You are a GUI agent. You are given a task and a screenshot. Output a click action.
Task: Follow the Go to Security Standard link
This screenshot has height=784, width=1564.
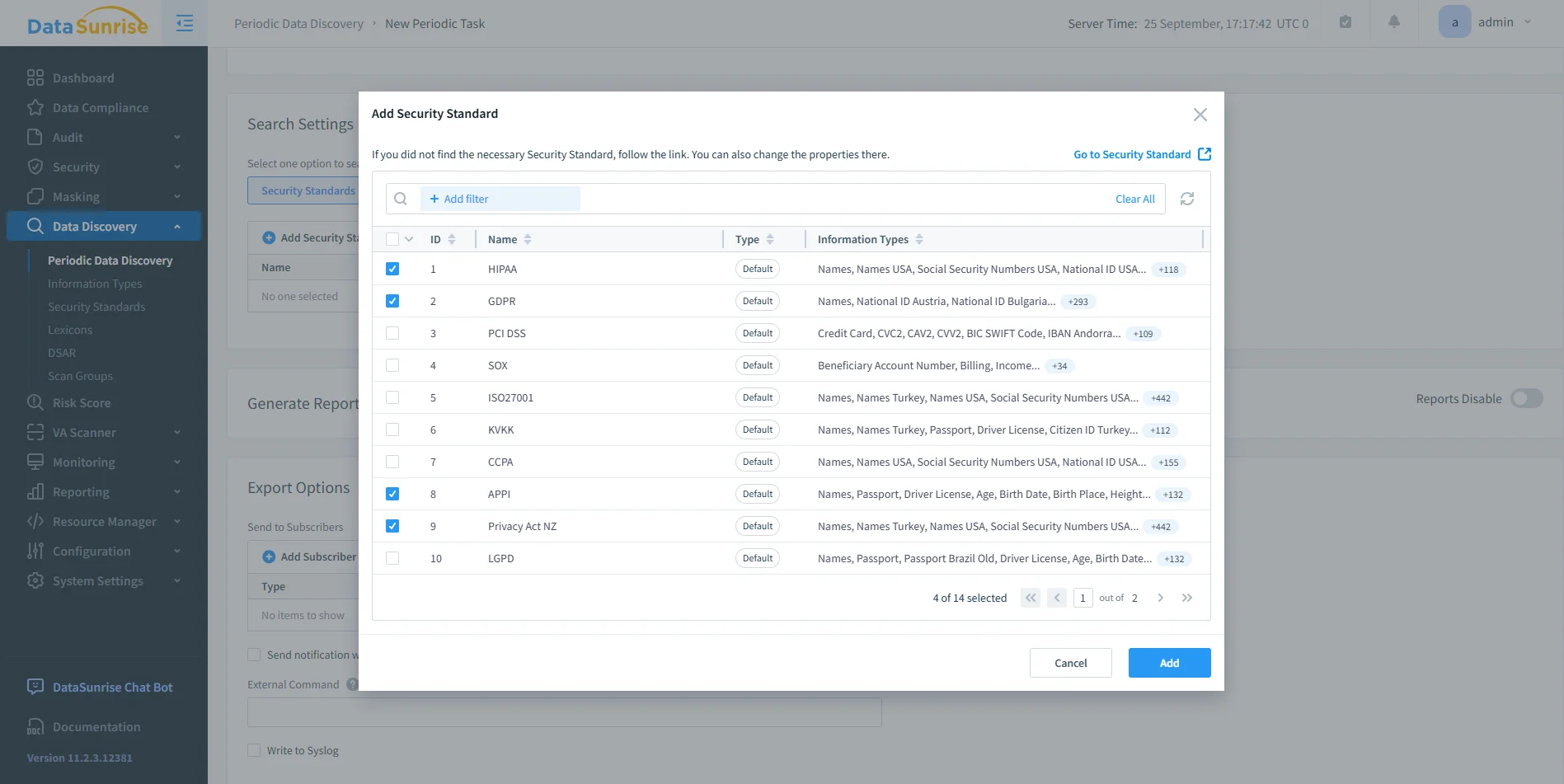(1131, 154)
